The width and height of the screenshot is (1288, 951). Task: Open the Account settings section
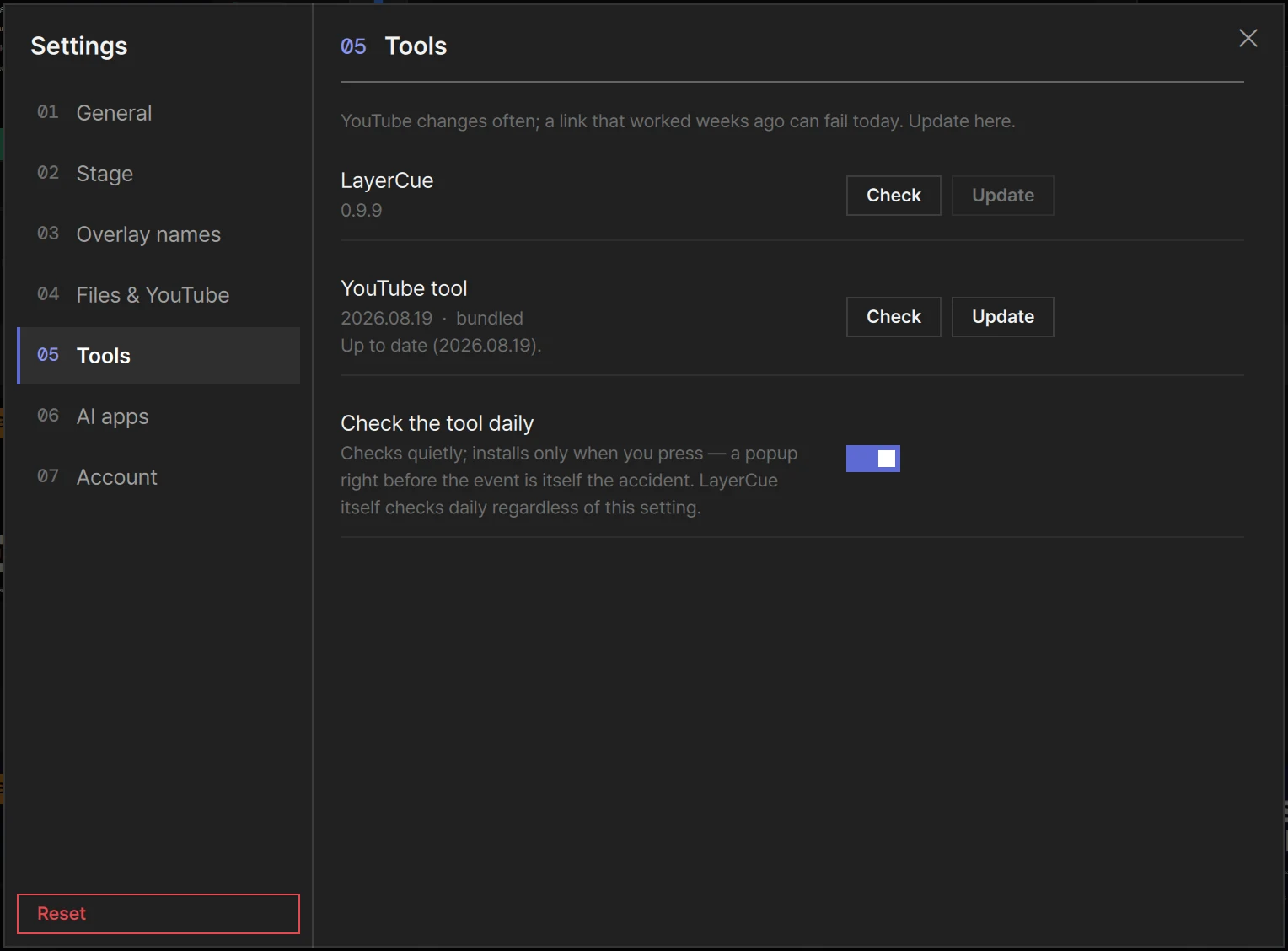[158, 477]
